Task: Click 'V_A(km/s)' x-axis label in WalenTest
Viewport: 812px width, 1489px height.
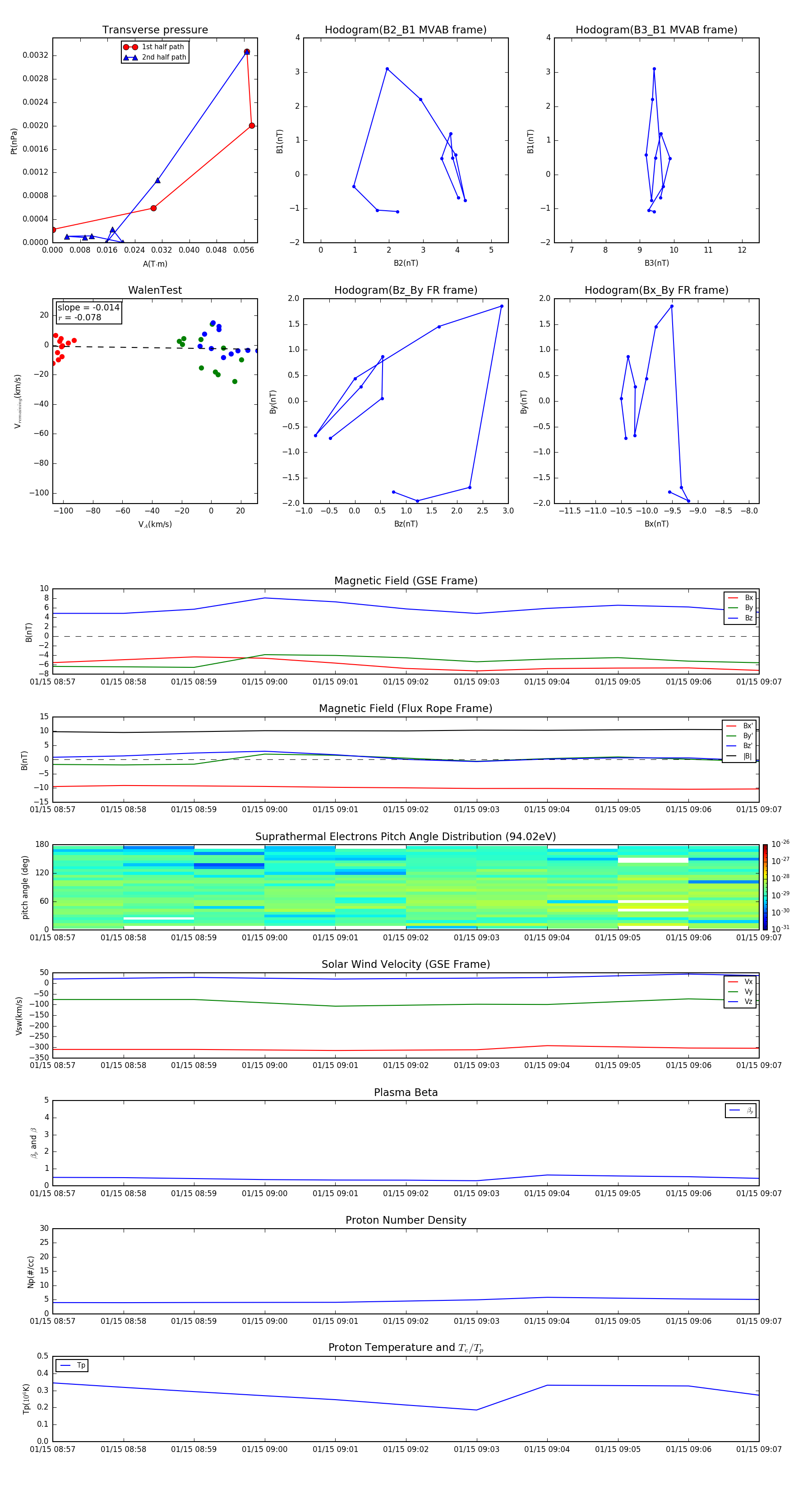Action: coord(155,524)
